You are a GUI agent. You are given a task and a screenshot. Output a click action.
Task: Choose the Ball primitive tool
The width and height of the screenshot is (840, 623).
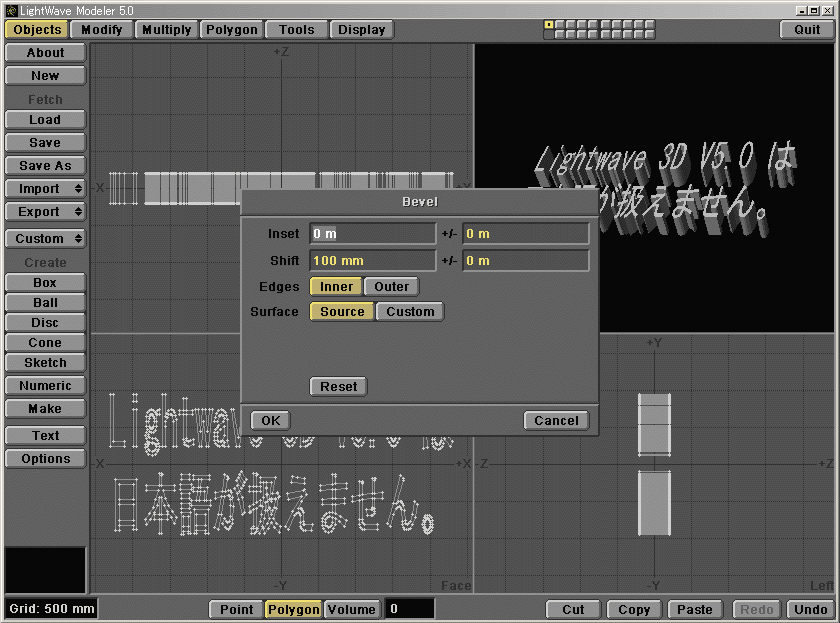click(45, 303)
